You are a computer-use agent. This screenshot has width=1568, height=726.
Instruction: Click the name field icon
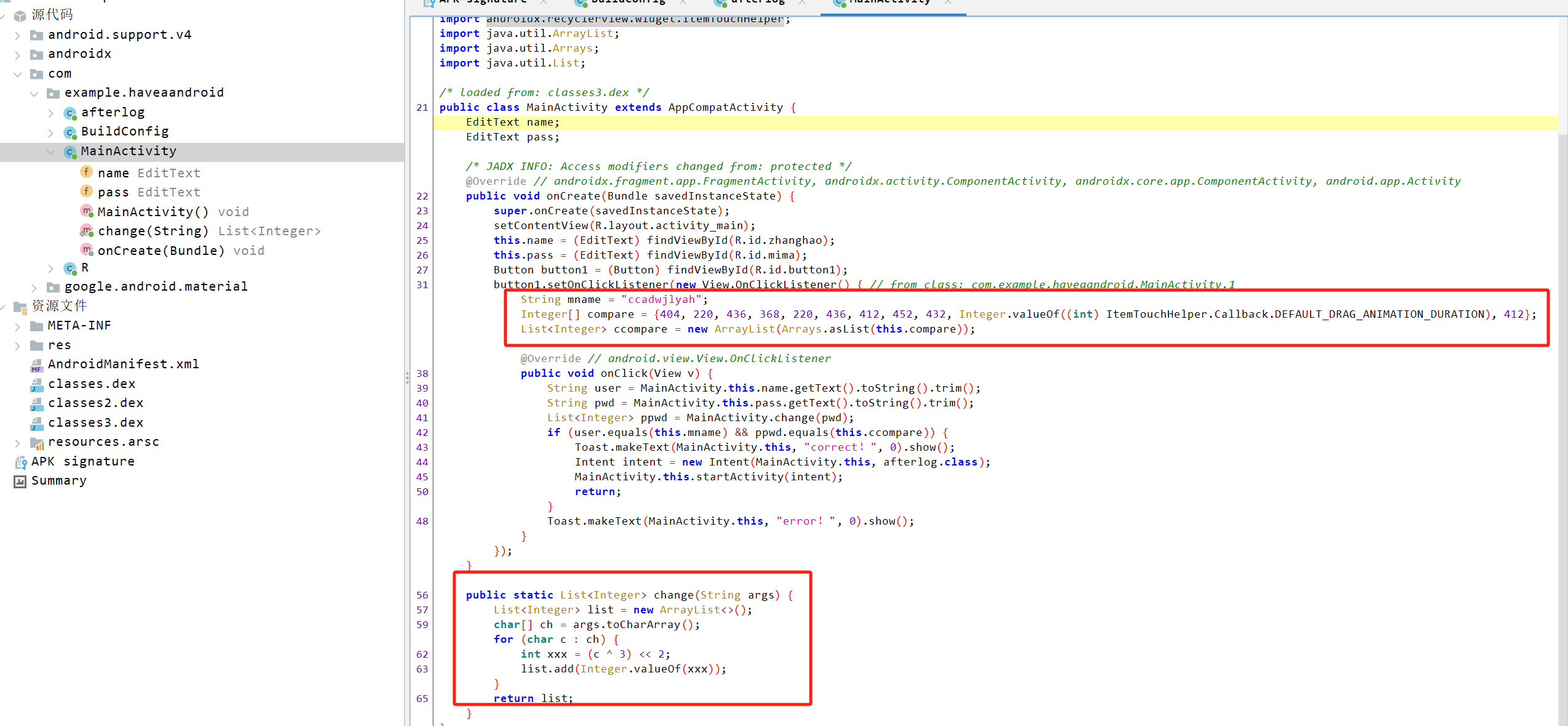pos(87,172)
